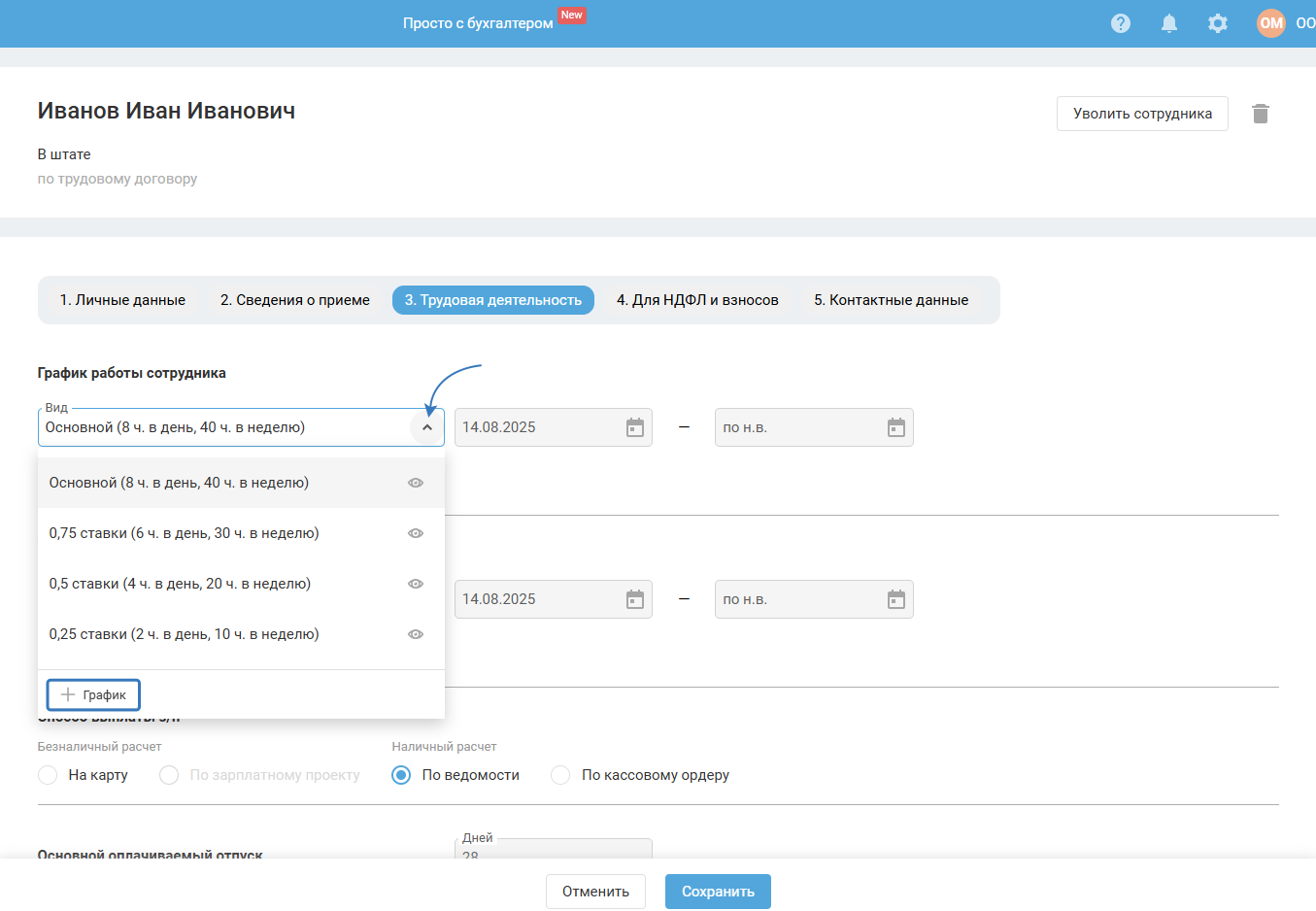Image resolution: width=1316 pixels, height=911 pixels.
Task: Preview the 0,25 ставки schedule eye icon
Action: coord(416,634)
